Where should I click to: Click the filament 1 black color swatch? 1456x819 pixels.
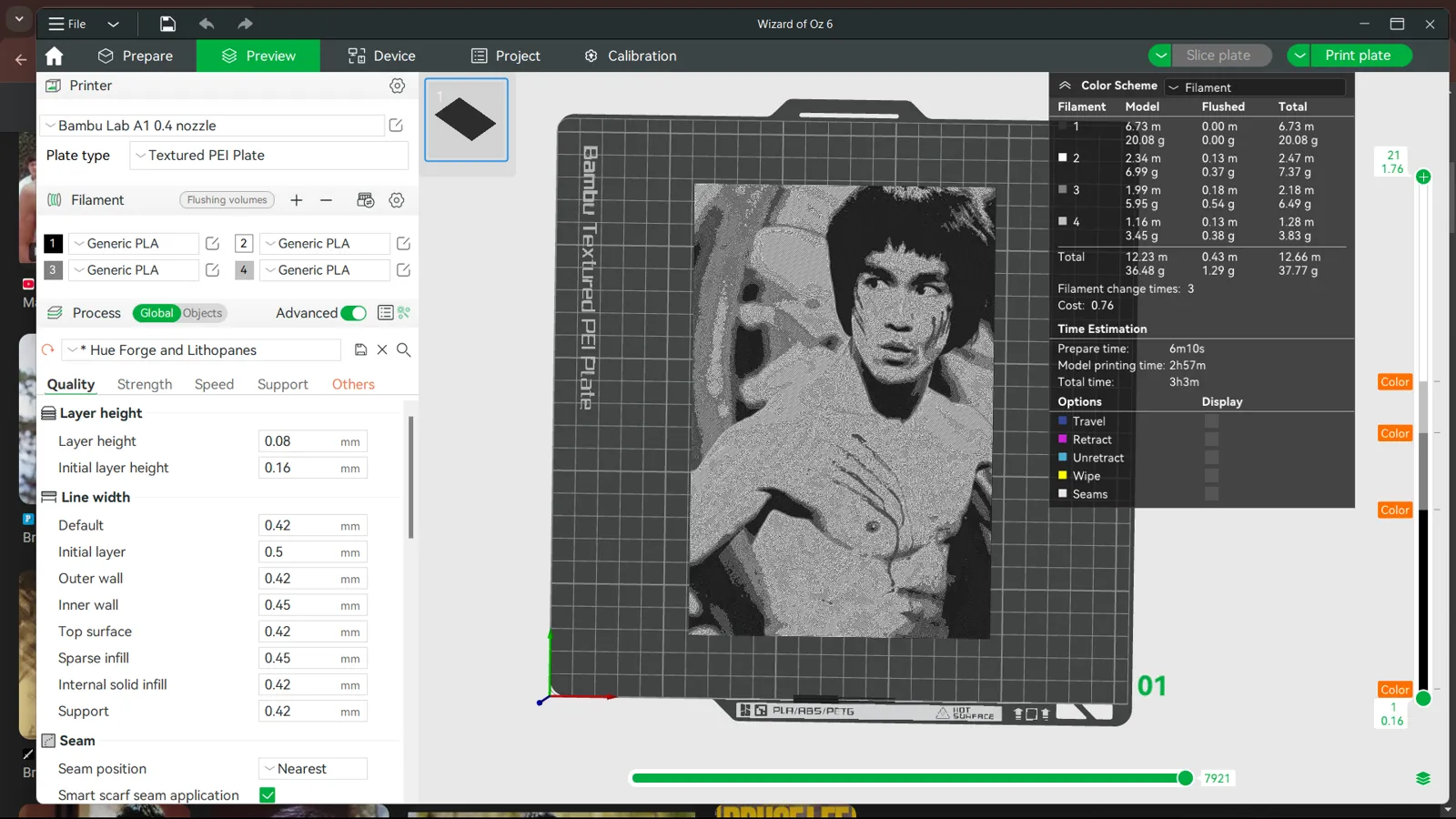point(54,244)
